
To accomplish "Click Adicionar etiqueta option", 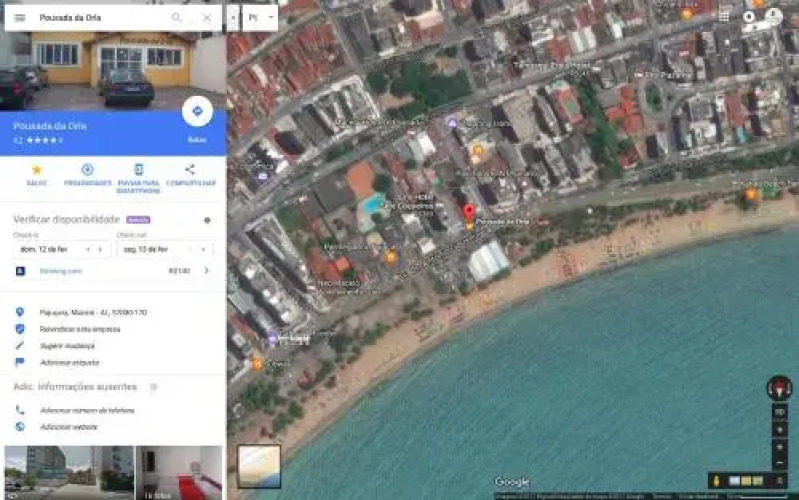I will coord(69,362).
